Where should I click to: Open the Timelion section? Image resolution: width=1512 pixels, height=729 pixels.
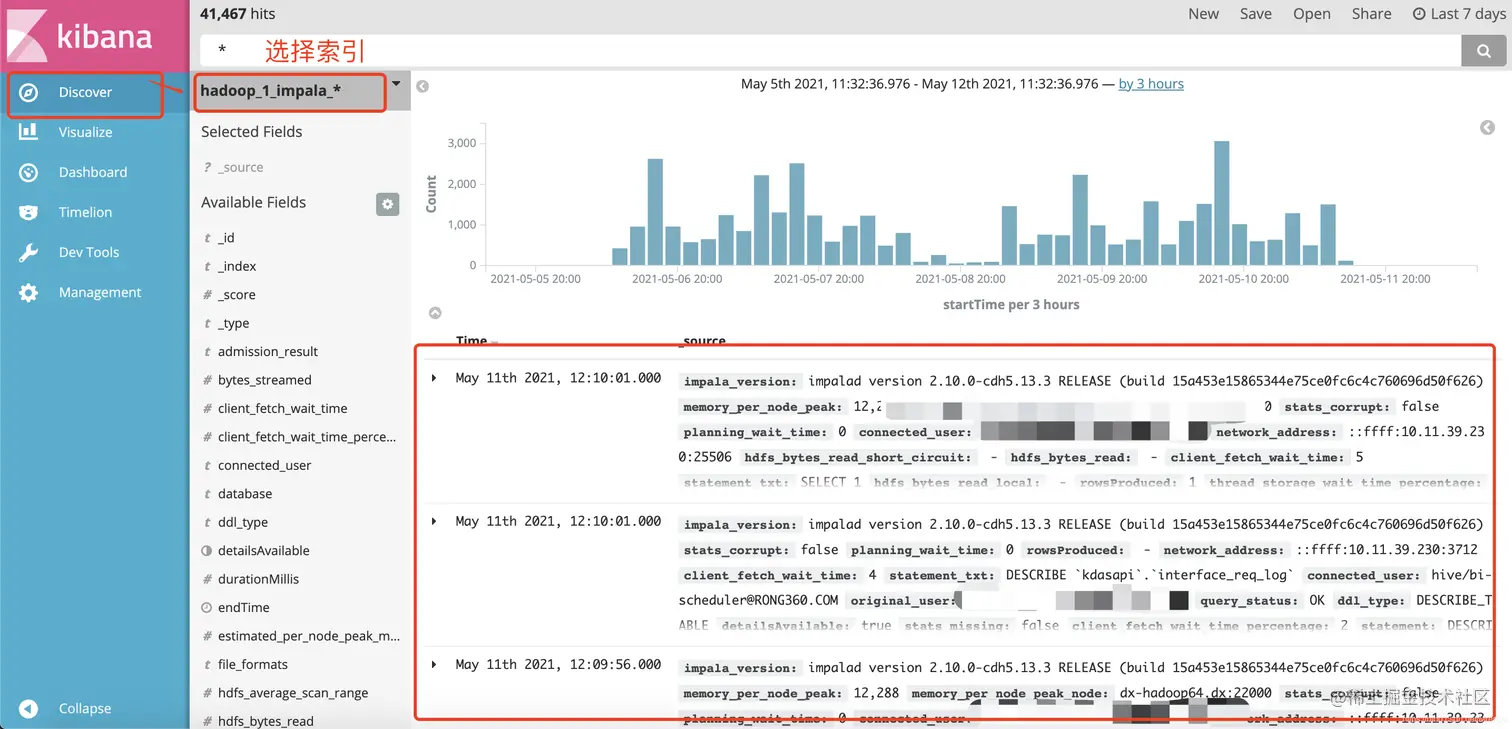point(85,212)
